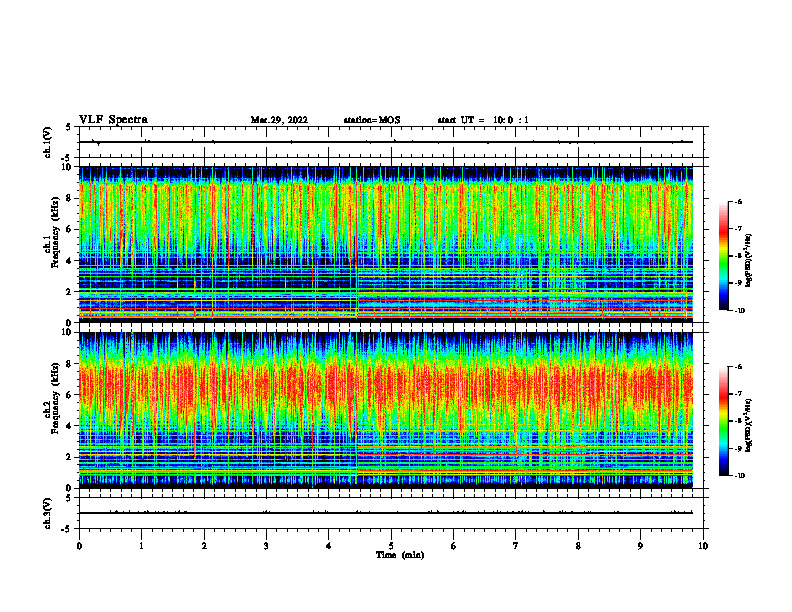
Task: Select the date text "Mar.29, 2022"
Action: 279,120
